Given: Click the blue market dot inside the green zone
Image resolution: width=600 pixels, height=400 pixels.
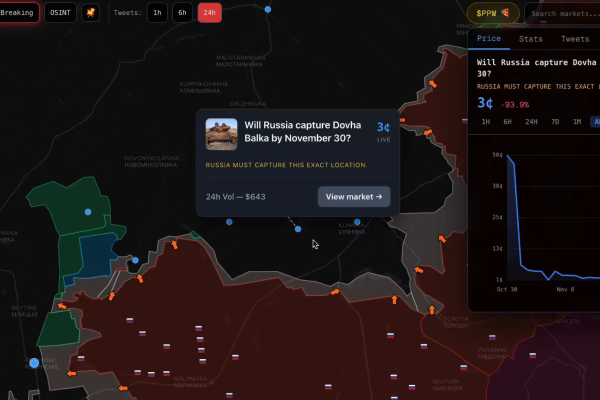Looking at the screenshot, I should coord(88,212).
